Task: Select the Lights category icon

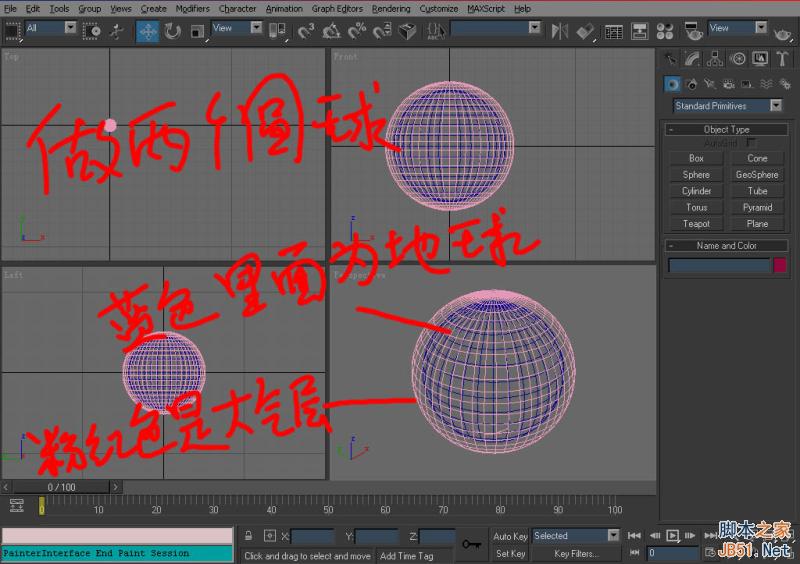Action: pos(710,84)
